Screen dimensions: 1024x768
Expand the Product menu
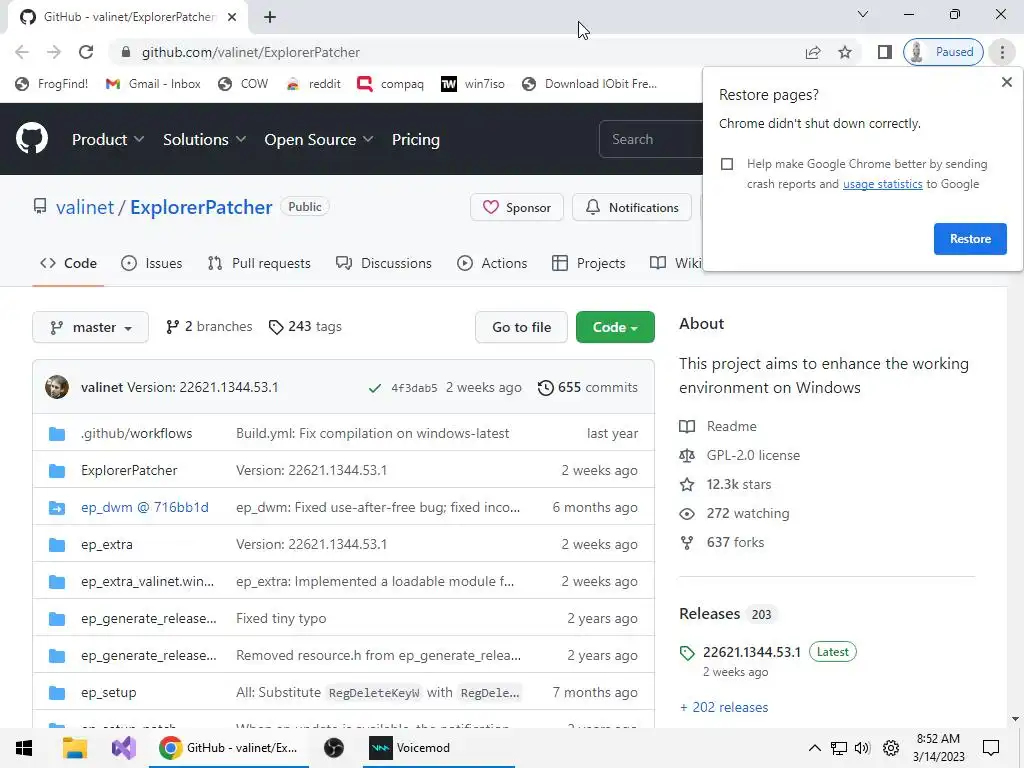pyautogui.click(x=108, y=139)
